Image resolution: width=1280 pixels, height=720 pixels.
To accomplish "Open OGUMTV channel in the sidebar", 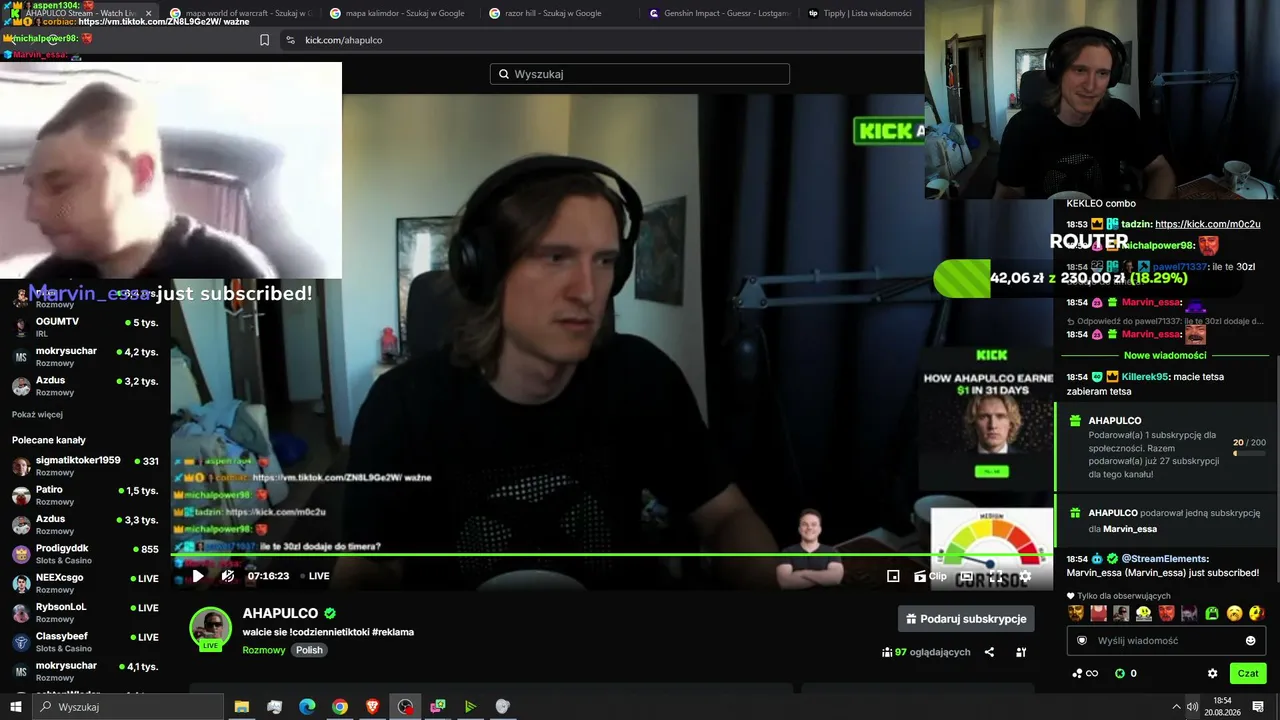I will click(x=85, y=327).
